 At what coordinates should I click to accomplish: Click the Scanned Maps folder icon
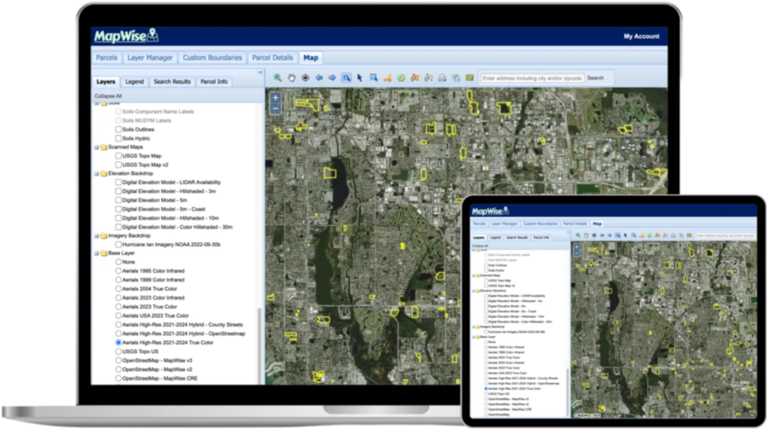tap(104, 147)
